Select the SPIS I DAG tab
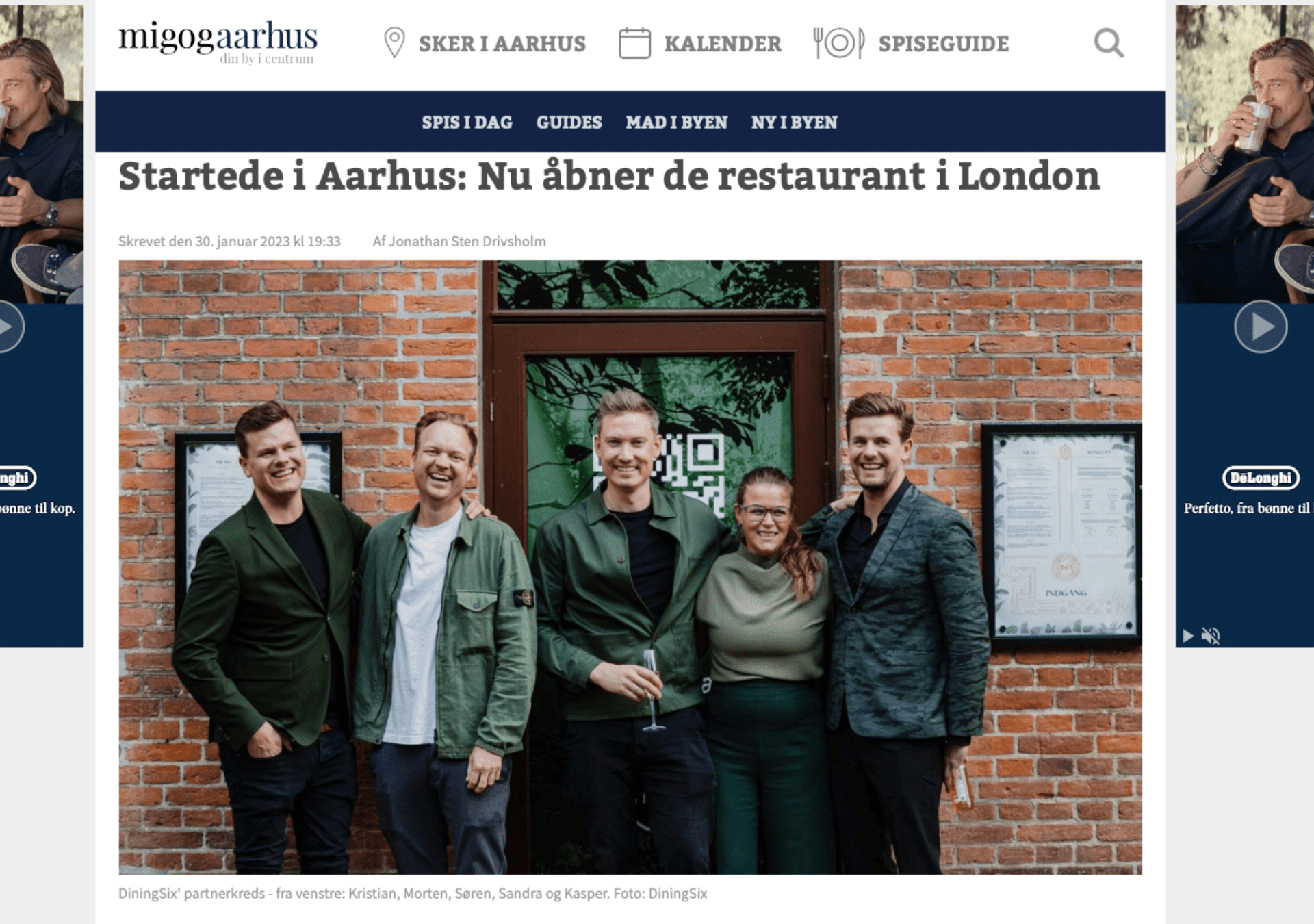The image size is (1314, 924). (467, 122)
